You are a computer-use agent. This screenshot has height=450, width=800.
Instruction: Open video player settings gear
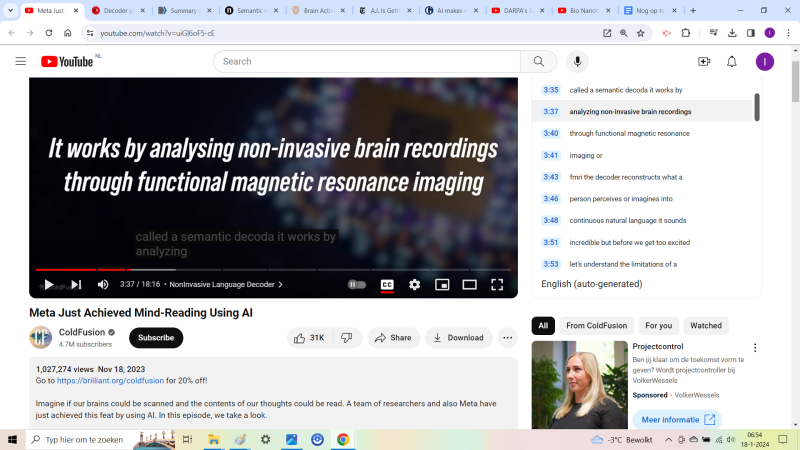point(414,284)
